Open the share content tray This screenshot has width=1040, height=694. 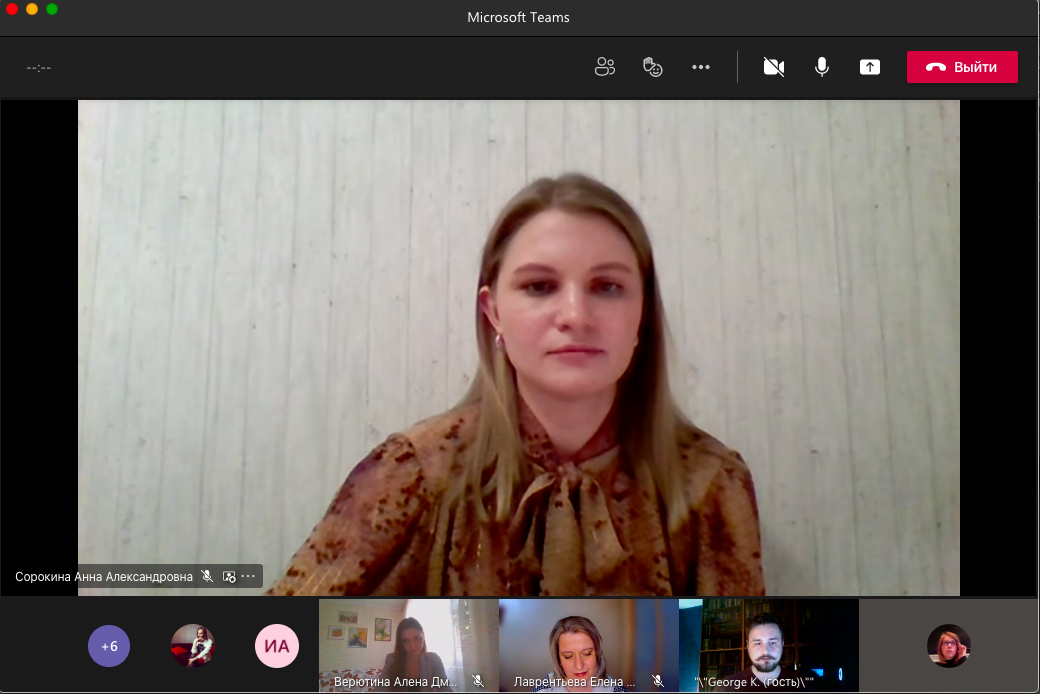point(870,67)
